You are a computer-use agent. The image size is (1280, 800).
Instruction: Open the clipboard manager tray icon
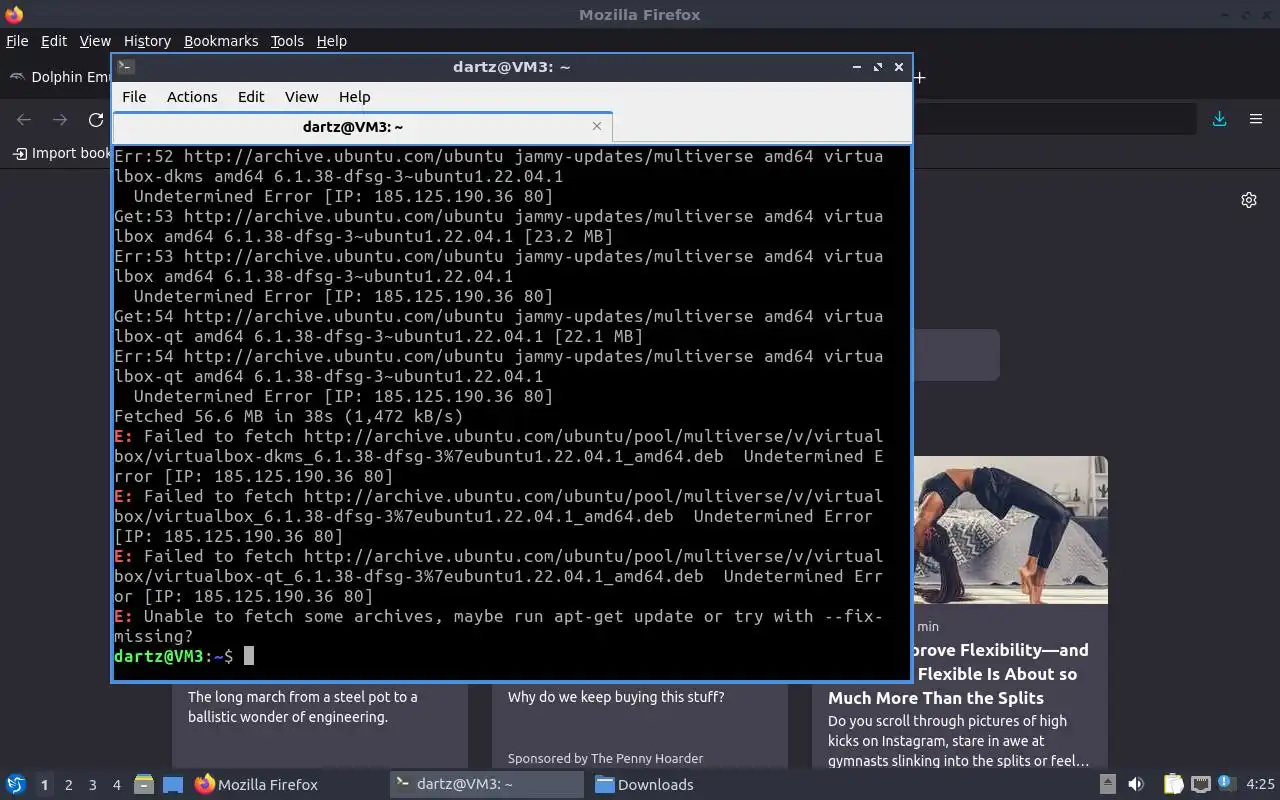click(1174, 784)
